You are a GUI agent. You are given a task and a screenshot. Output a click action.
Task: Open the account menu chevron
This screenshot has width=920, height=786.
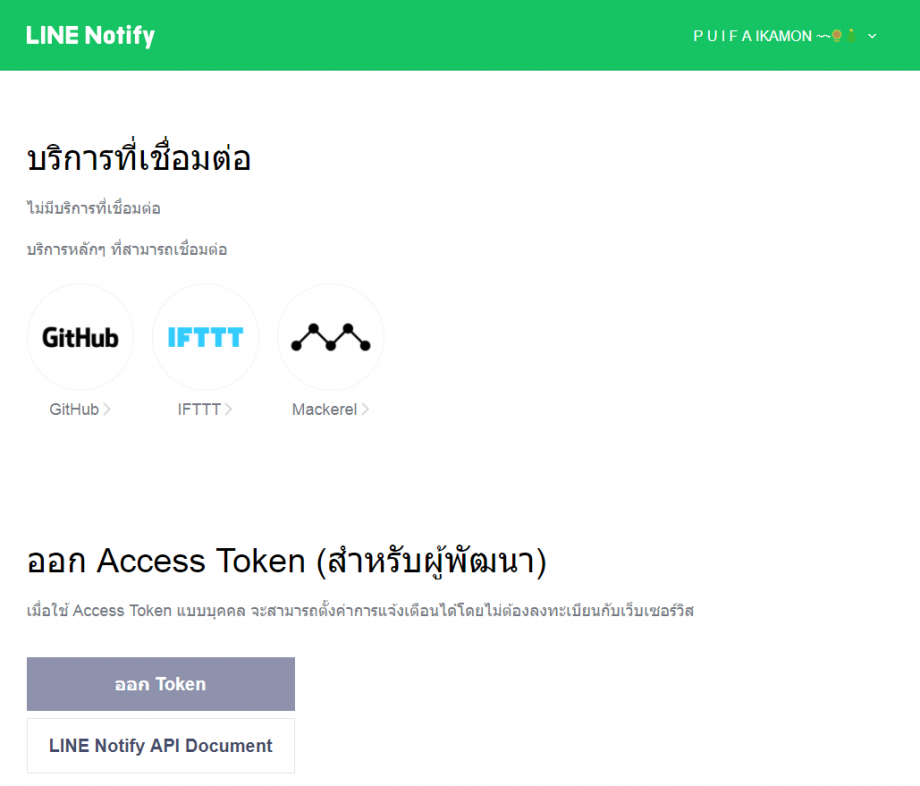point(871,37)
